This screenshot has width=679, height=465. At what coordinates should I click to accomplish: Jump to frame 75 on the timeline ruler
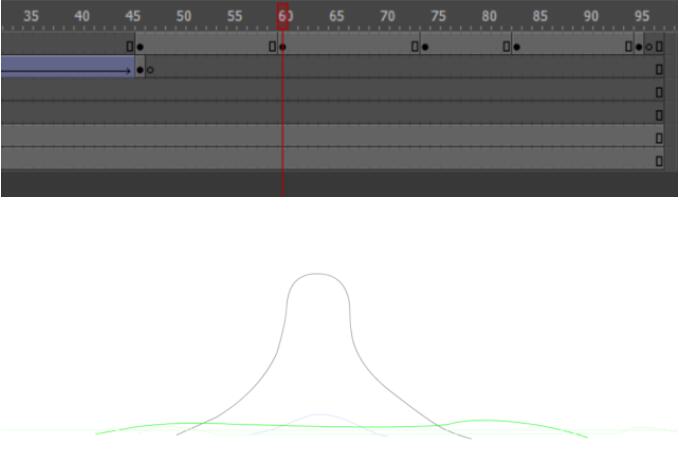[x=438, y=16]
